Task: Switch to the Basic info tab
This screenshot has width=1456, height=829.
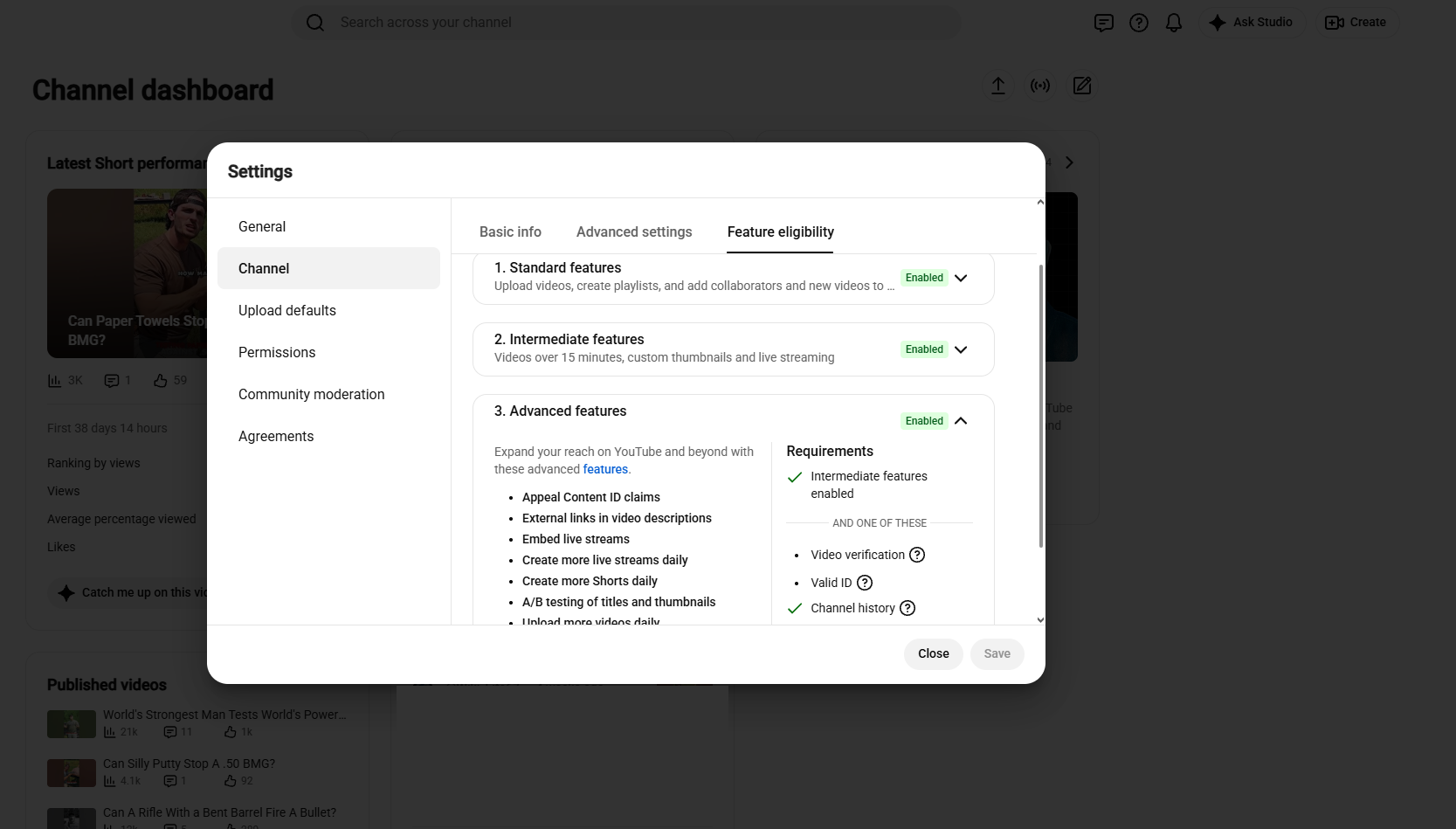Action: [510, 231]
